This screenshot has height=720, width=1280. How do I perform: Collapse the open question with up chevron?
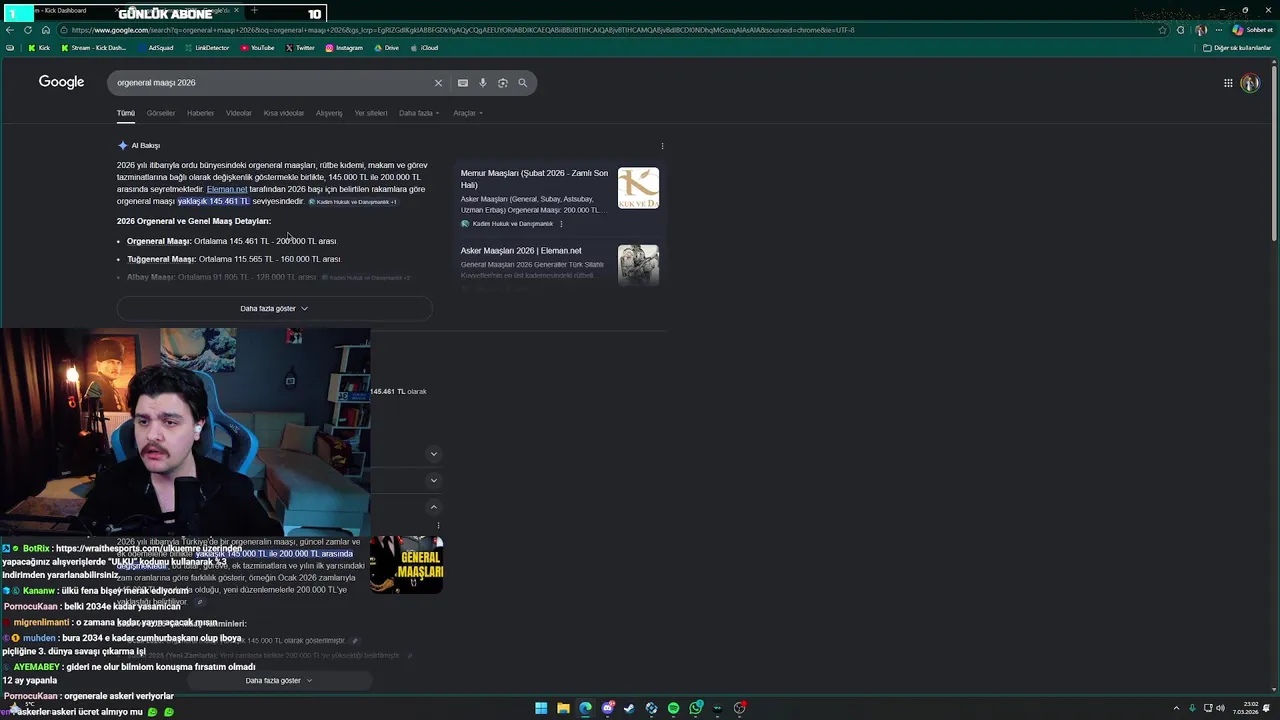[x=433, y=507]
